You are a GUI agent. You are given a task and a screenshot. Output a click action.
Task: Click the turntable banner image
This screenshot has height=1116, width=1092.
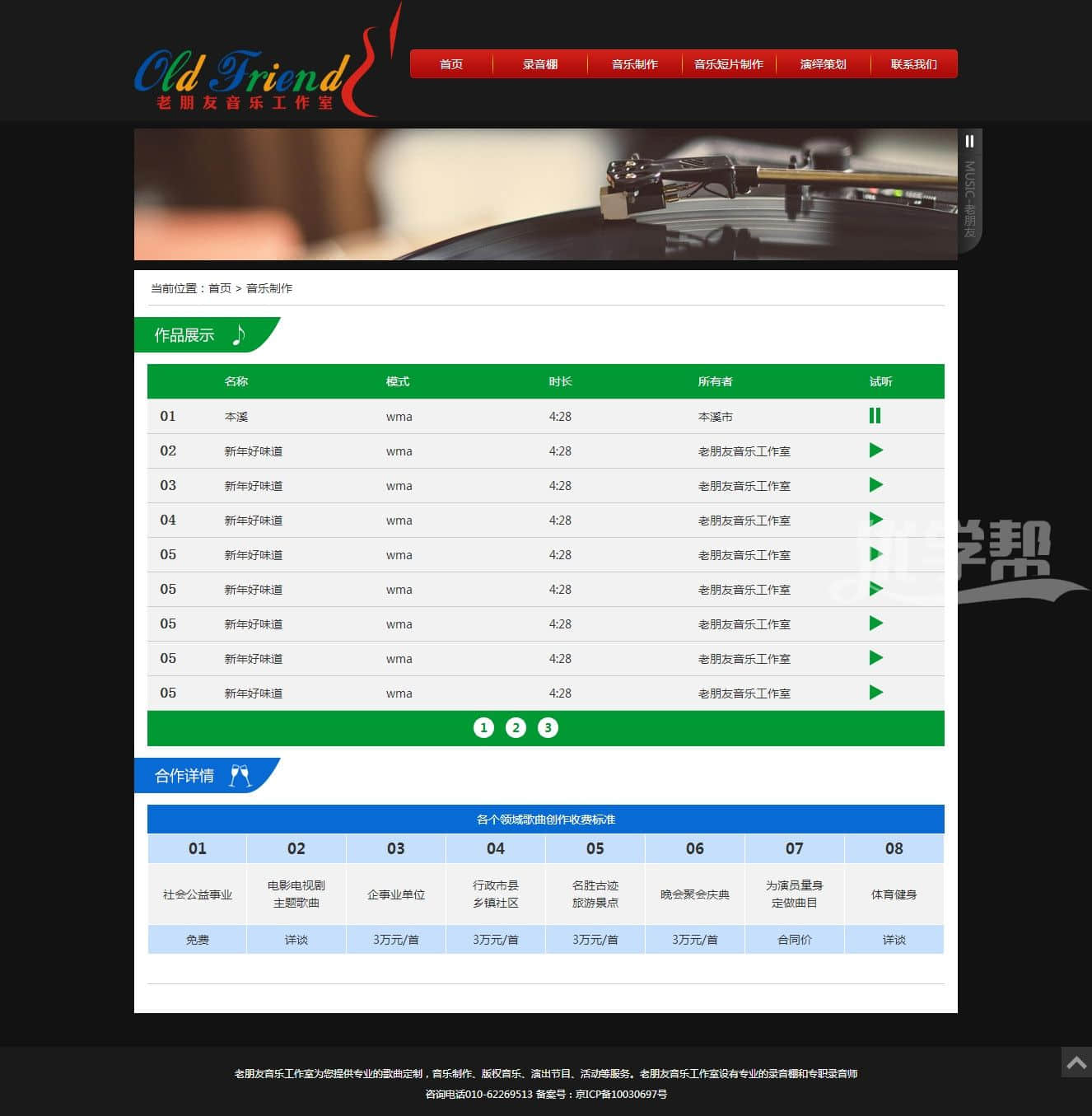coord(545,194)
